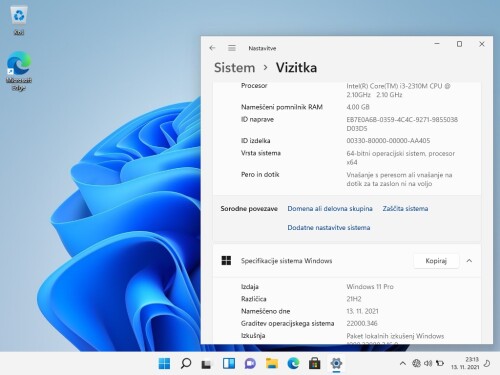The height and width of the screenshot is (375, 500).
Task: Select the install date 13. 11. 2021 in Settings
Action: (362, 311)
